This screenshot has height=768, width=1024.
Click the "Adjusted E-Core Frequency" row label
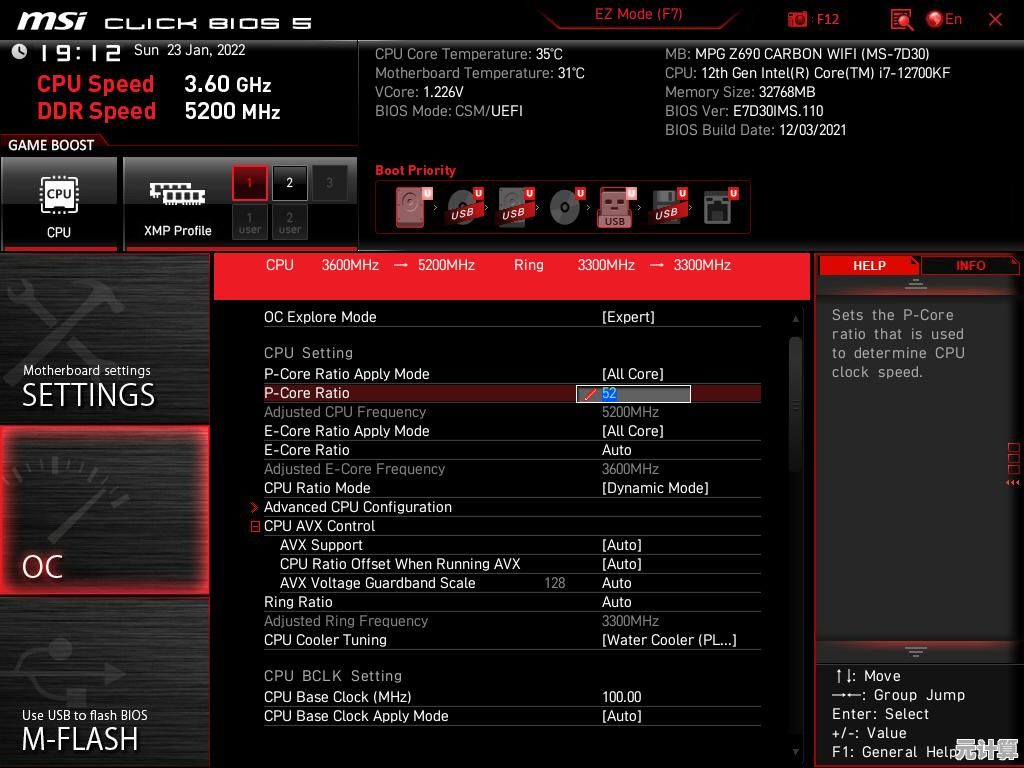[355, 469]
